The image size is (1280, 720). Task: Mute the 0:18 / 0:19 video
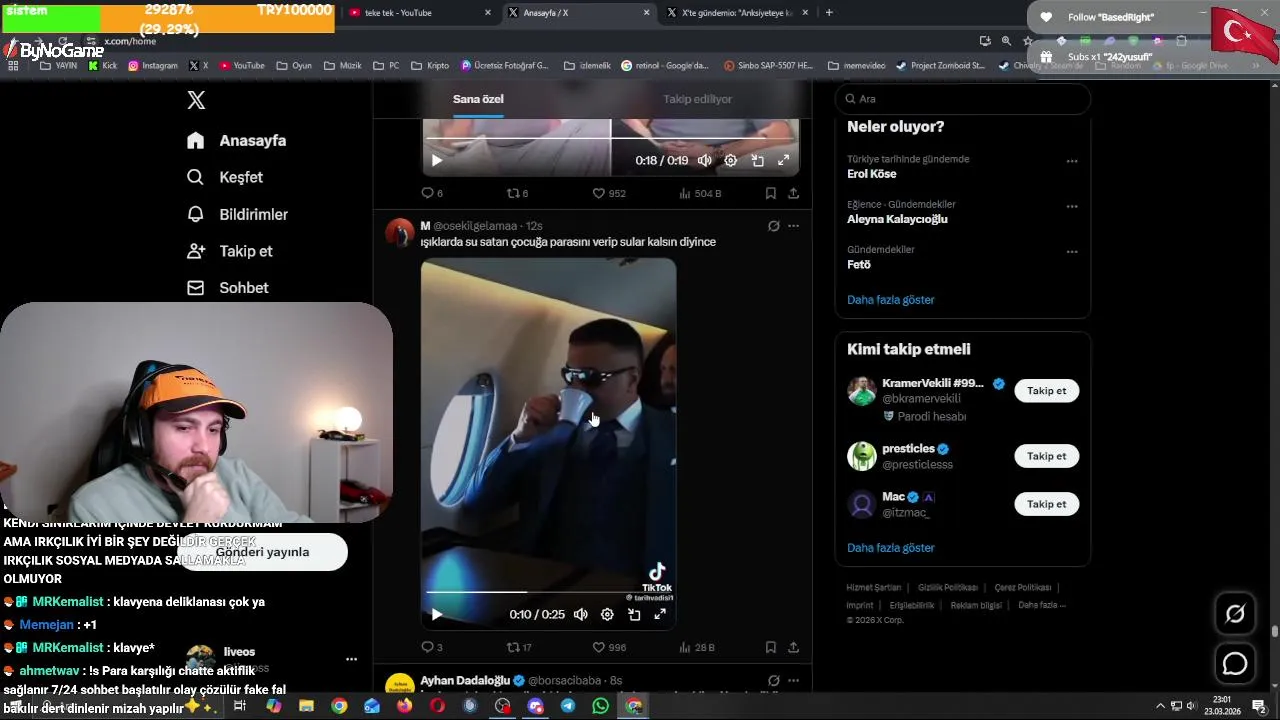coord(705,160)
